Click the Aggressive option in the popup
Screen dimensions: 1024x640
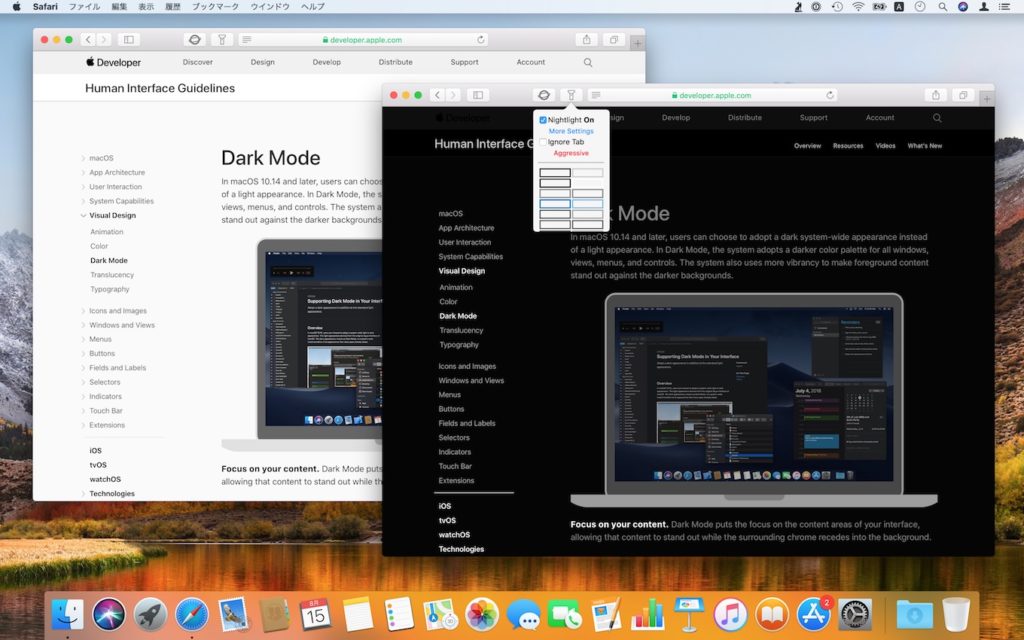(x=570, y=152)
